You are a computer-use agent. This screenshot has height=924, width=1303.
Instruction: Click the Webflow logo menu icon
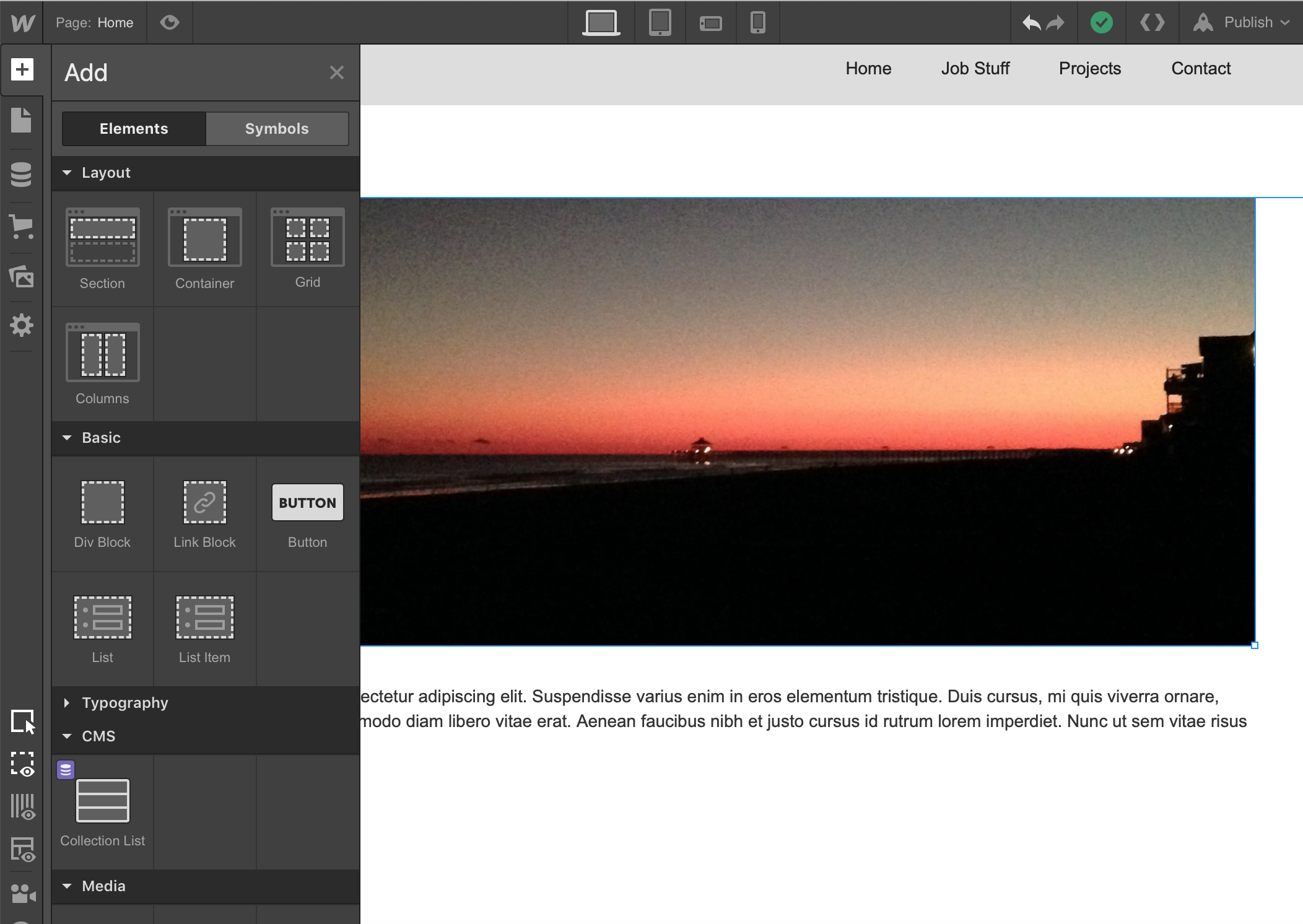coord(22,23)
